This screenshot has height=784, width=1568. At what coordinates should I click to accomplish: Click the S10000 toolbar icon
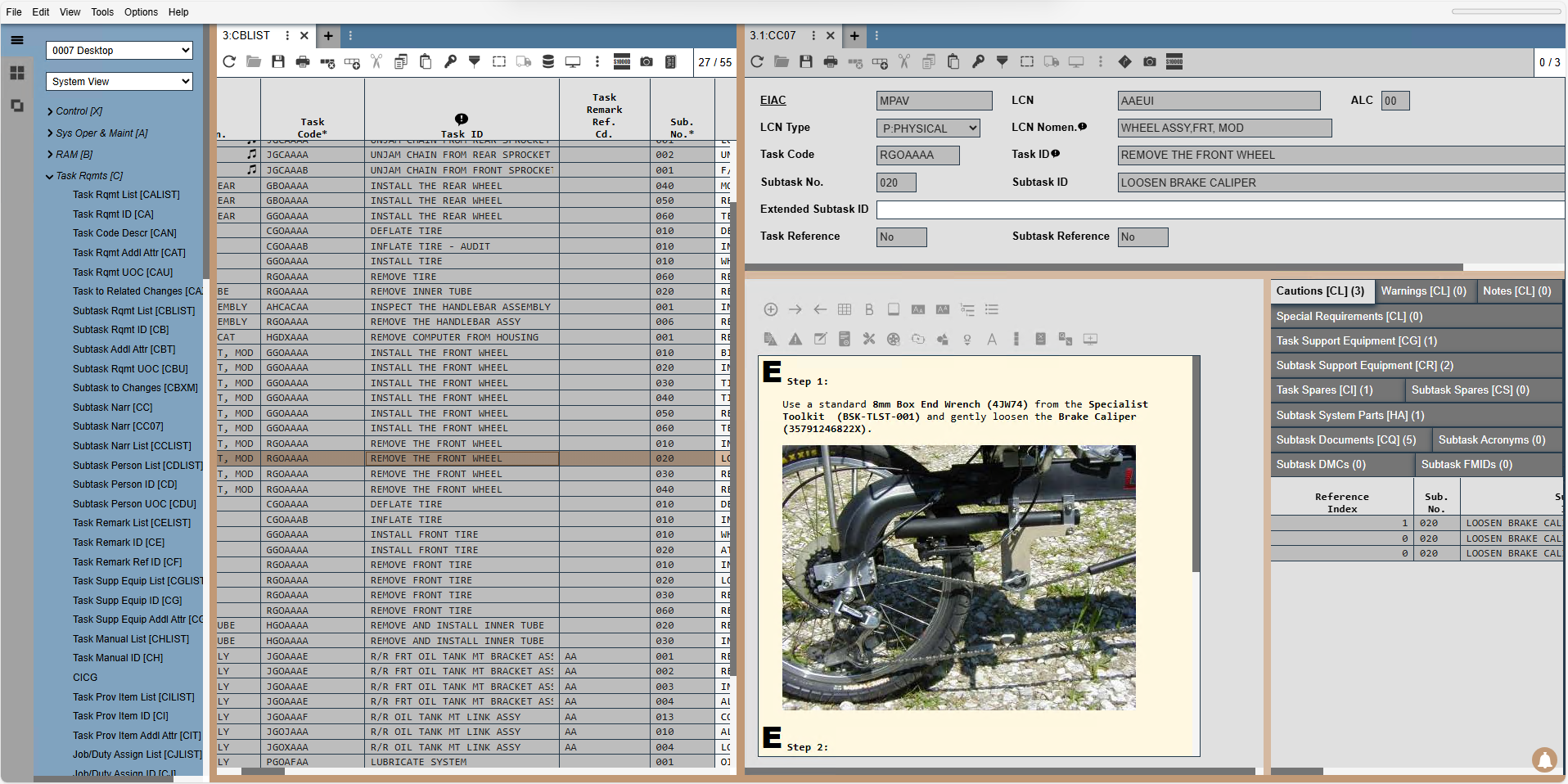point(622,61)
